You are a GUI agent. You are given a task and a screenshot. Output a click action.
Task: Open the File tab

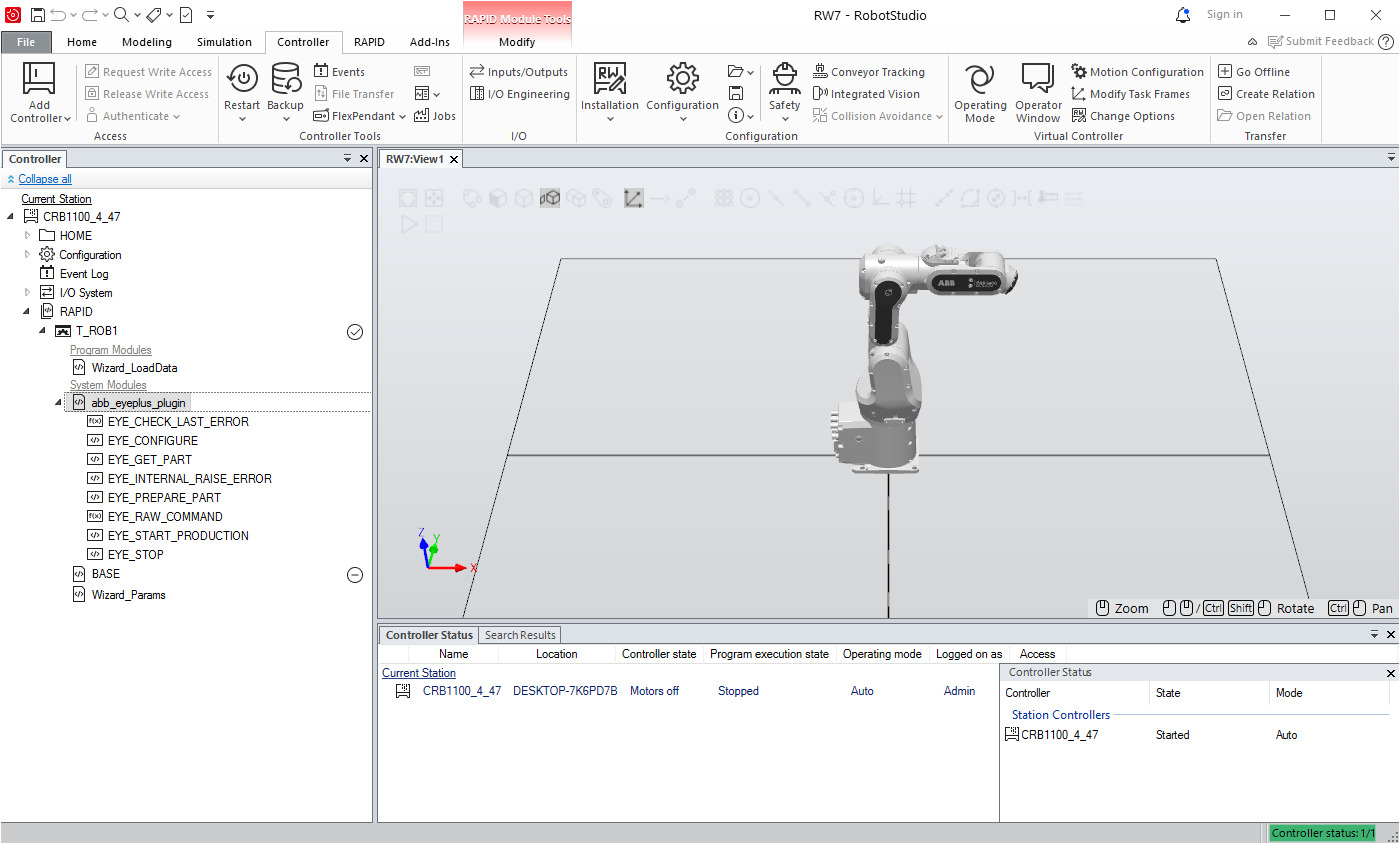tap(26, 42)
